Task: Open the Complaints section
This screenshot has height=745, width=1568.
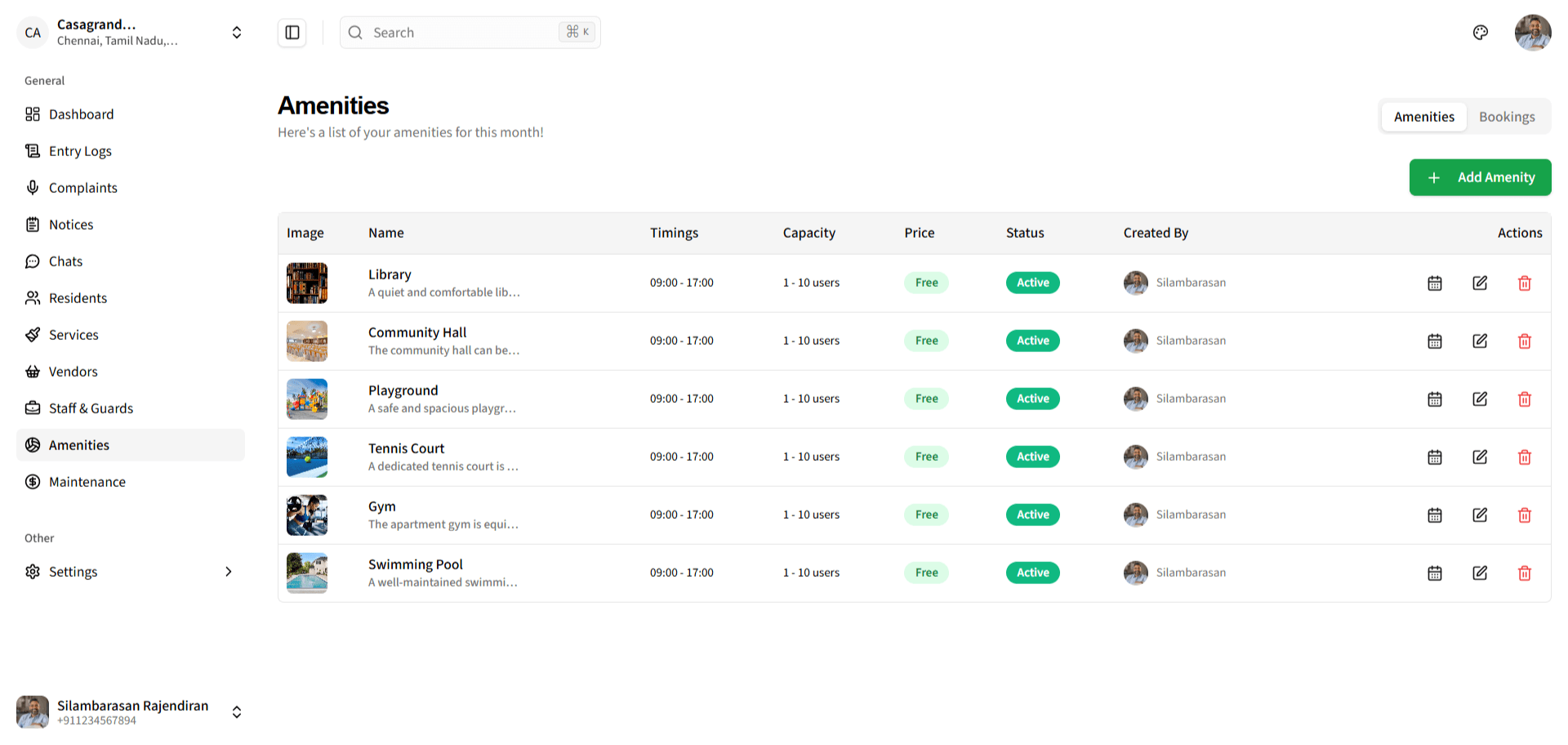Action: [82, 188]
